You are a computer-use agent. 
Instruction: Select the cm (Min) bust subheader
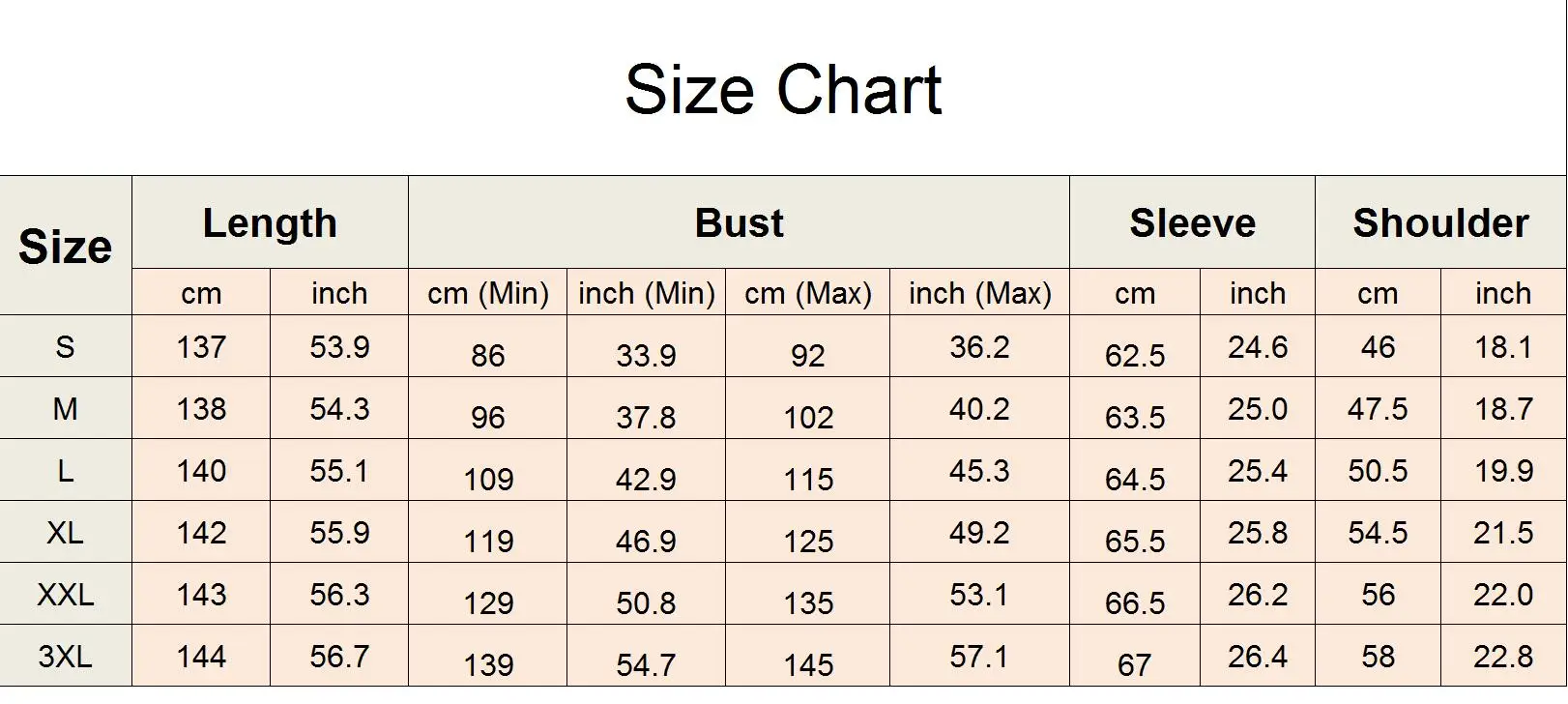[487, 293]
